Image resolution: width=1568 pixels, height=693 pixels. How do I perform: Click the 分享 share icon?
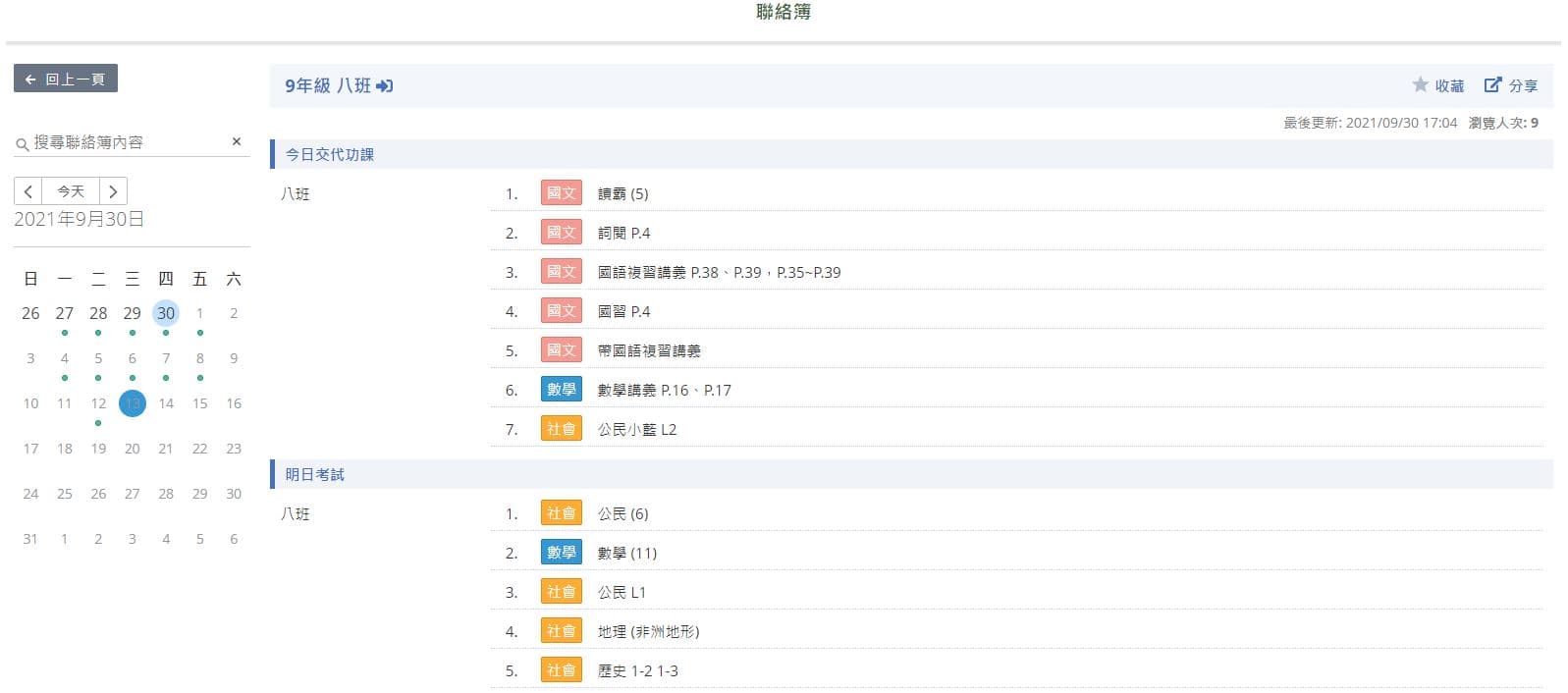coord(1492,85)
